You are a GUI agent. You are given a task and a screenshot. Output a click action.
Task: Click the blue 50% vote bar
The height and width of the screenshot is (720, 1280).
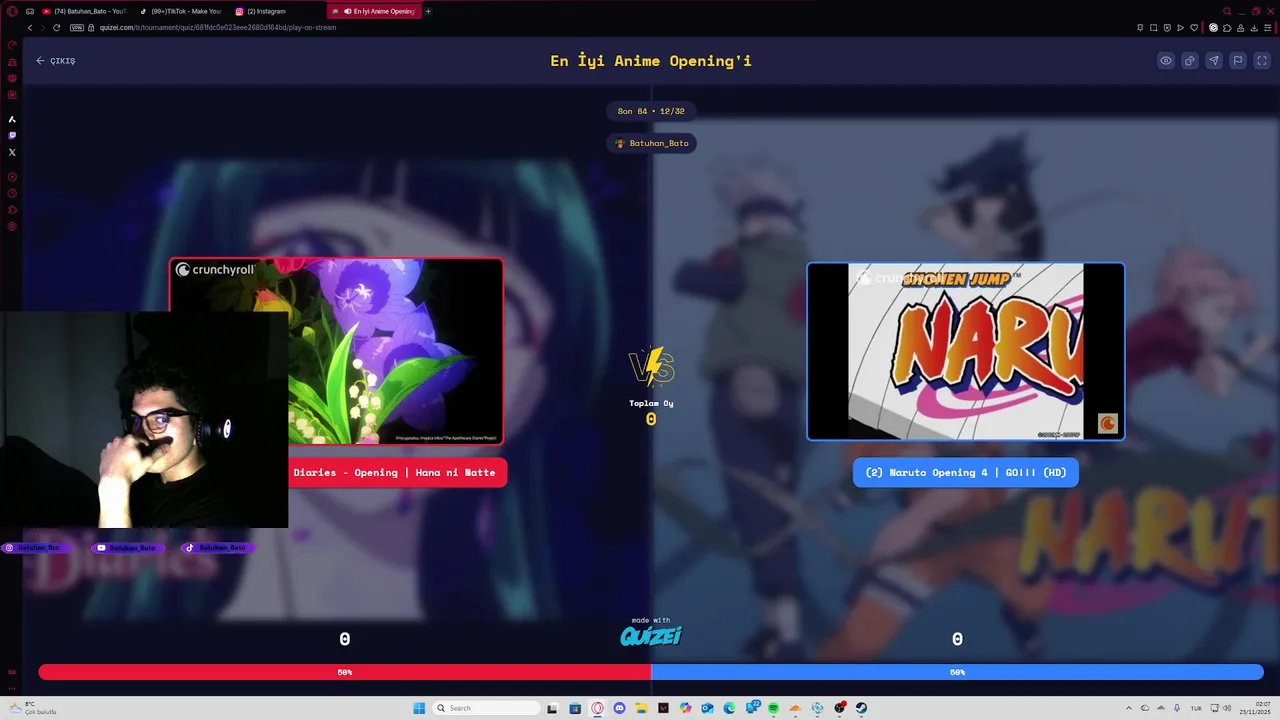[x=957, y=672]
